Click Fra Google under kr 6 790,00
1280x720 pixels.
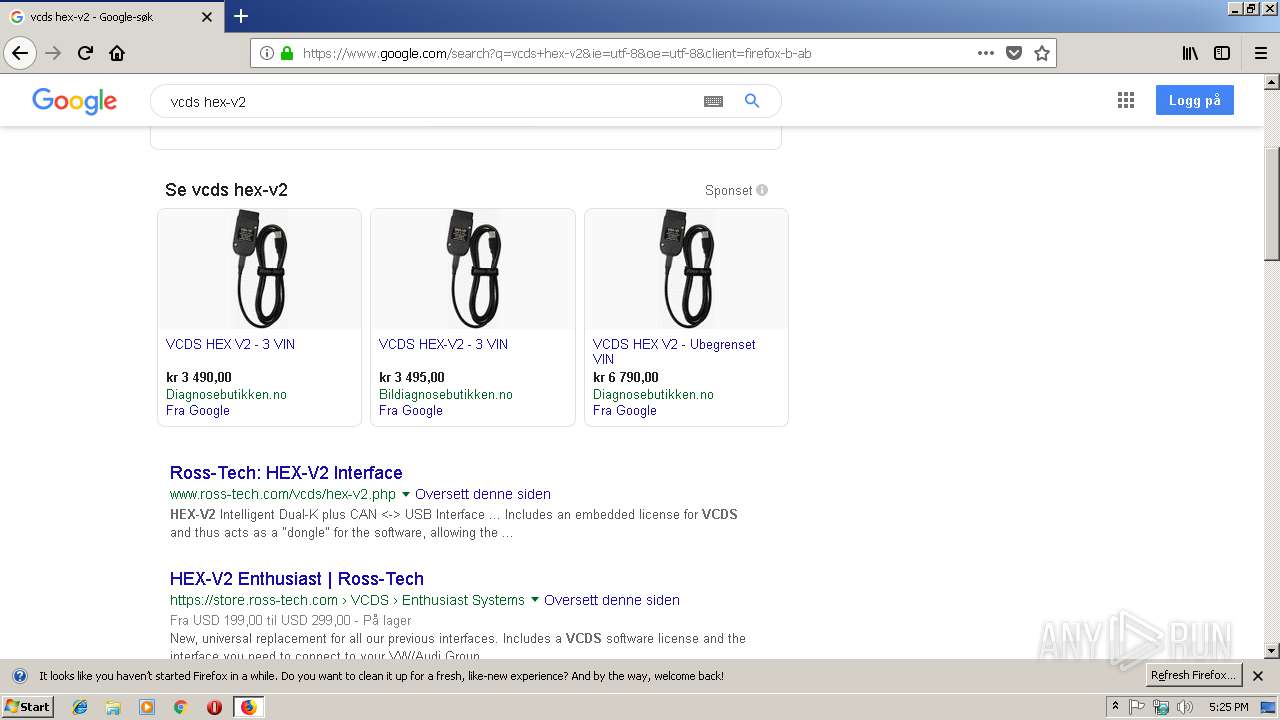click(625, 410)
